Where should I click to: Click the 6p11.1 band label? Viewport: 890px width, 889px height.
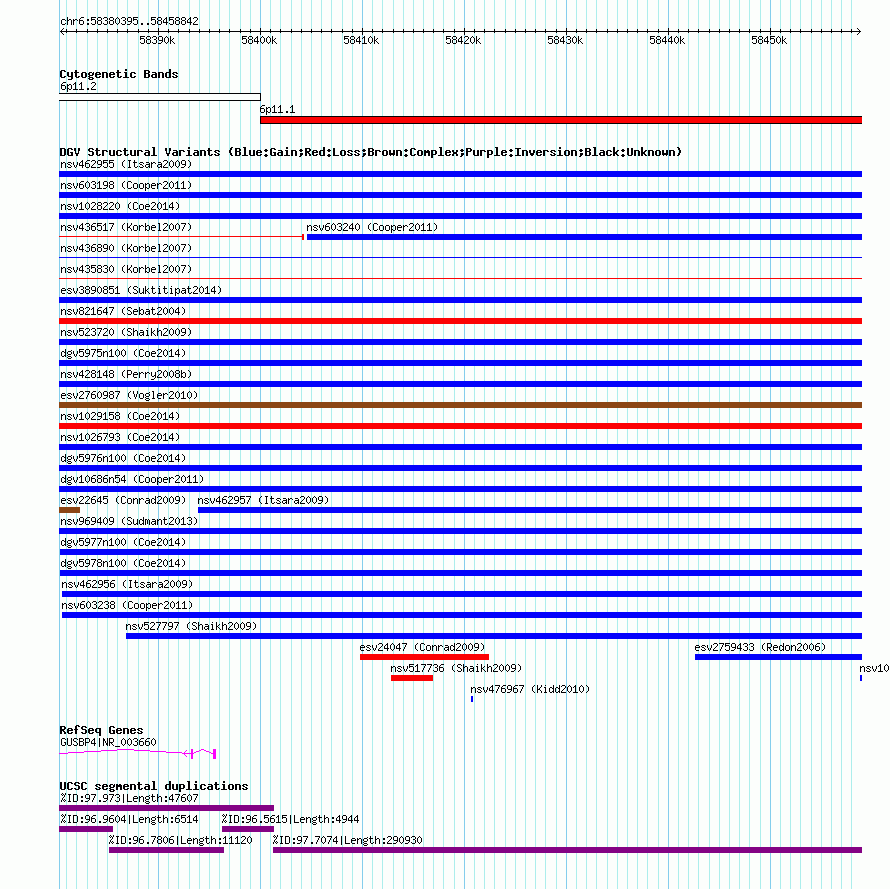coord(277,110)
